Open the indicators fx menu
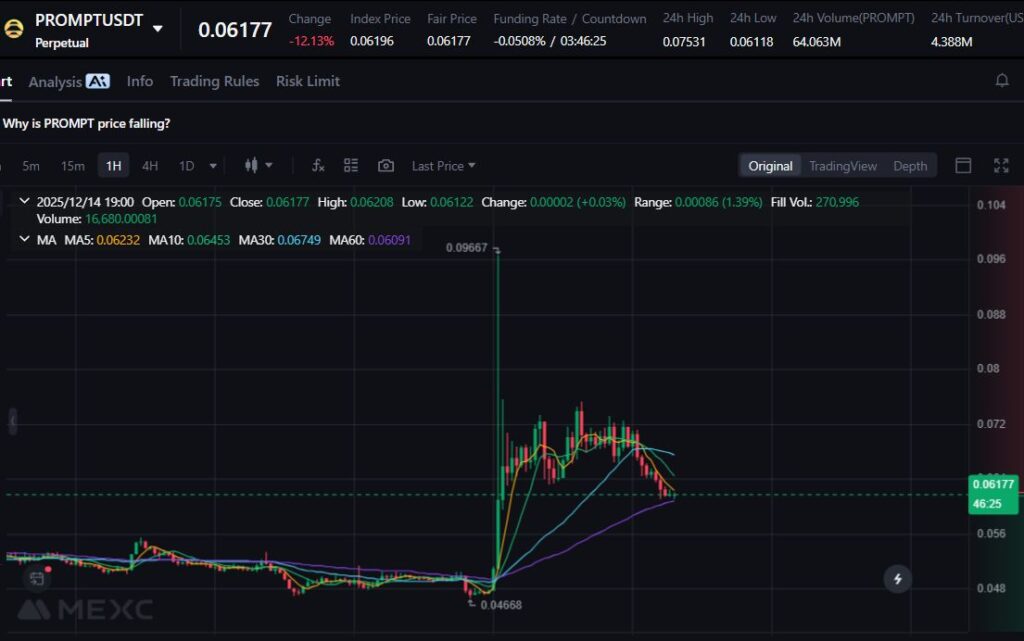 click(x=318, y=166)
